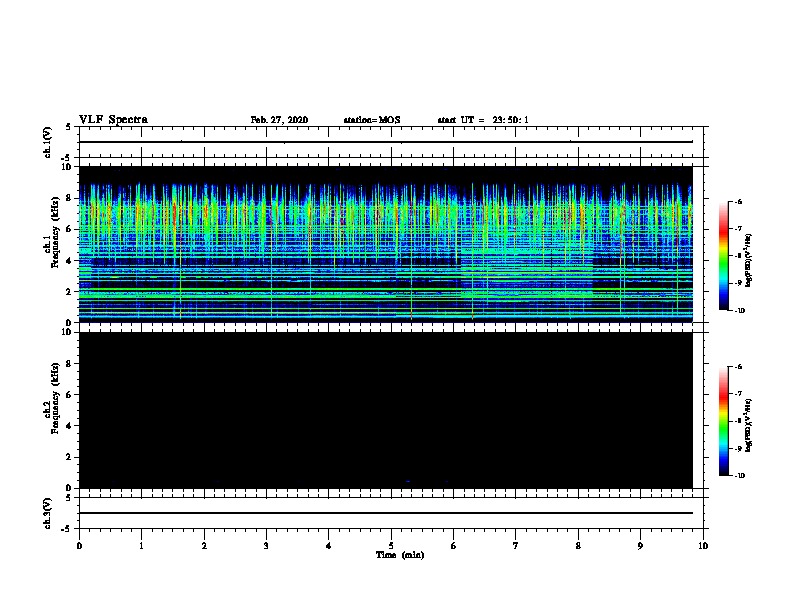
Task: Click the ch.1 spectrogram color scale bar
Action: tap(724, 256)
